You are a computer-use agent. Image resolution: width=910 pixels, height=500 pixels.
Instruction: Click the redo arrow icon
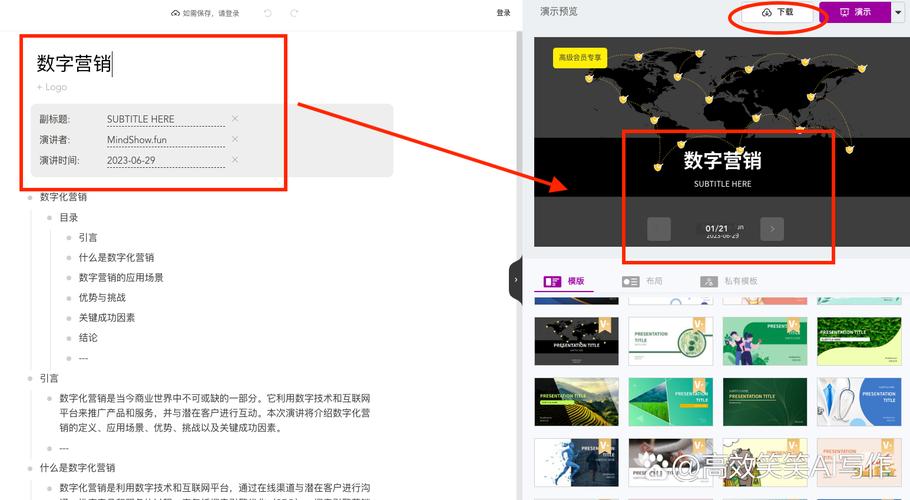click(x=294, y=13)
